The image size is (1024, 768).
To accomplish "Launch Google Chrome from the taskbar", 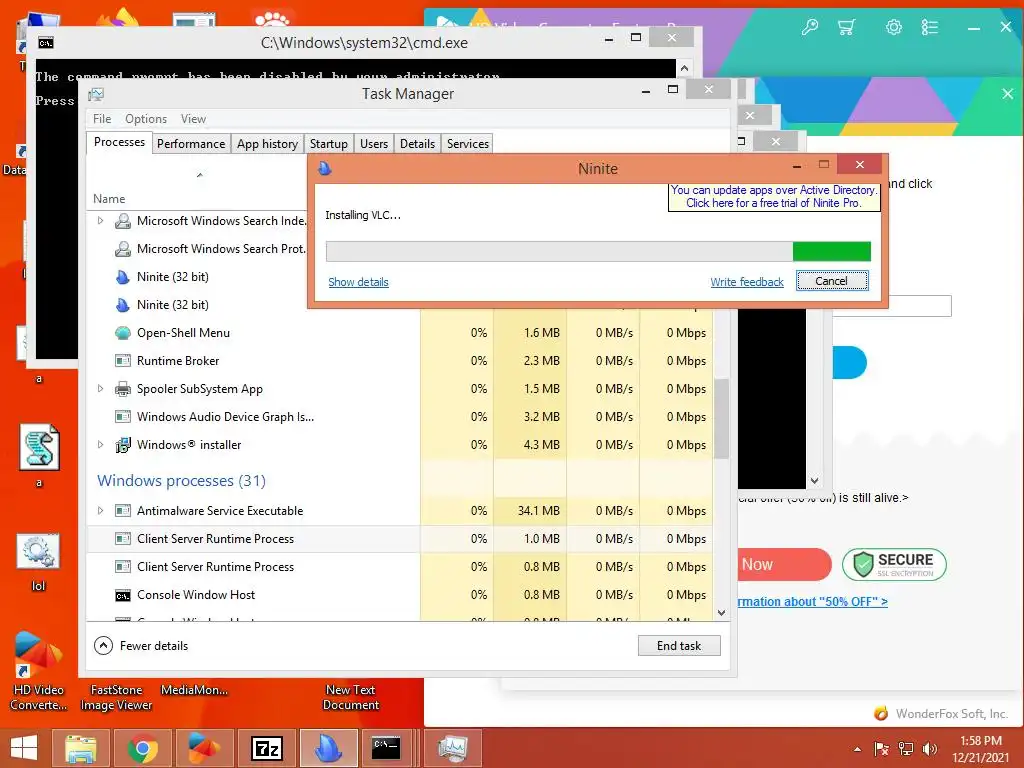I will [x=142, y=748].
